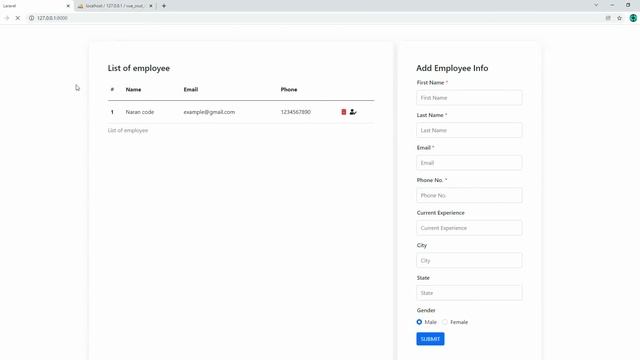Close the Laravel tab
The height and width of the screenshot is (360, 640).
(68, 6)
